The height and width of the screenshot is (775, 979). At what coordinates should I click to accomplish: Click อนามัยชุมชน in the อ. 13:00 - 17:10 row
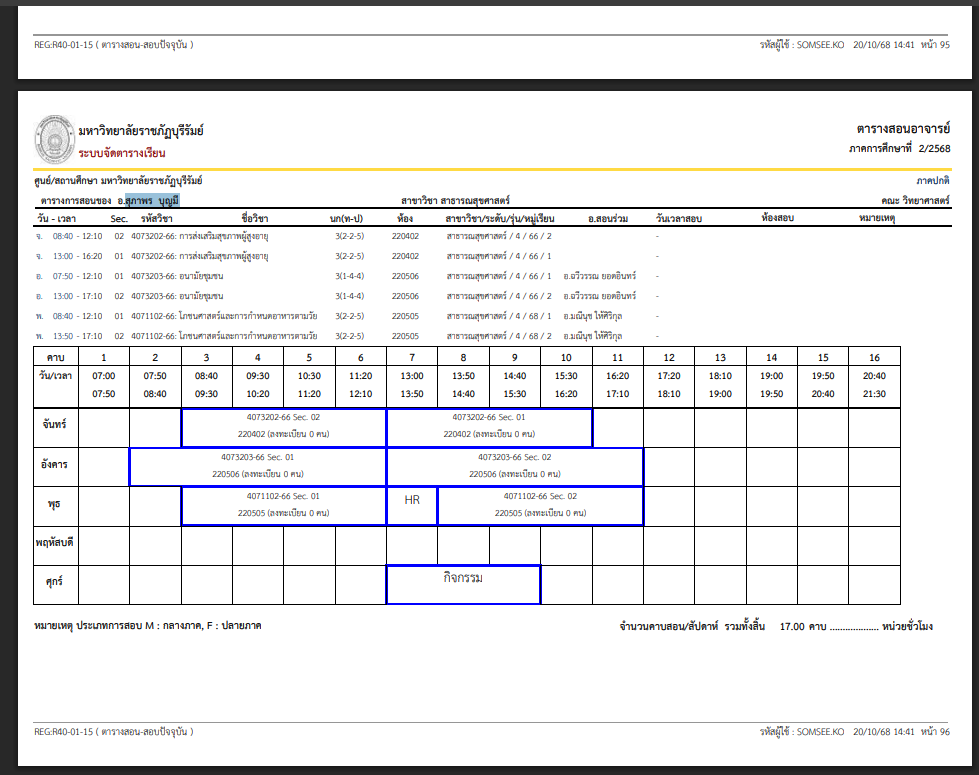coord(201,296)
